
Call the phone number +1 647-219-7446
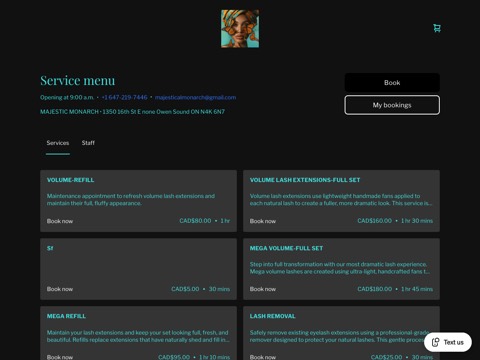124,97
